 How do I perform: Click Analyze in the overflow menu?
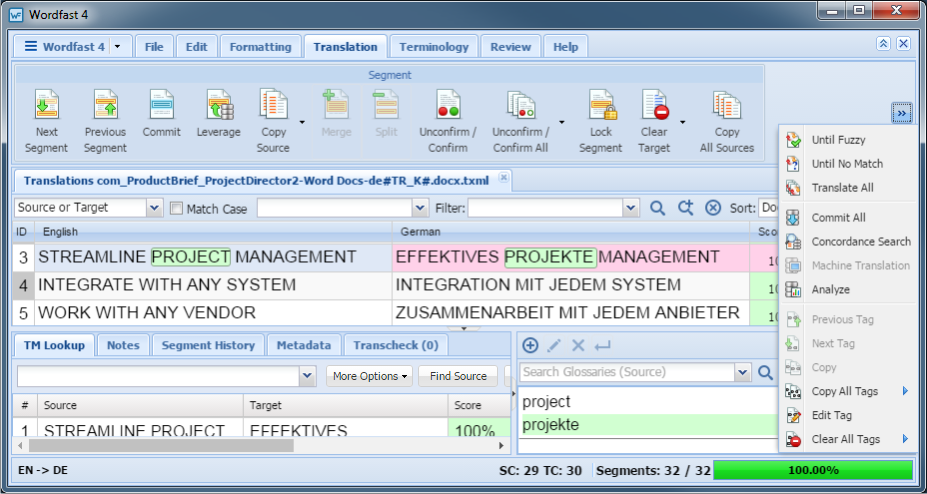[831, 290]
